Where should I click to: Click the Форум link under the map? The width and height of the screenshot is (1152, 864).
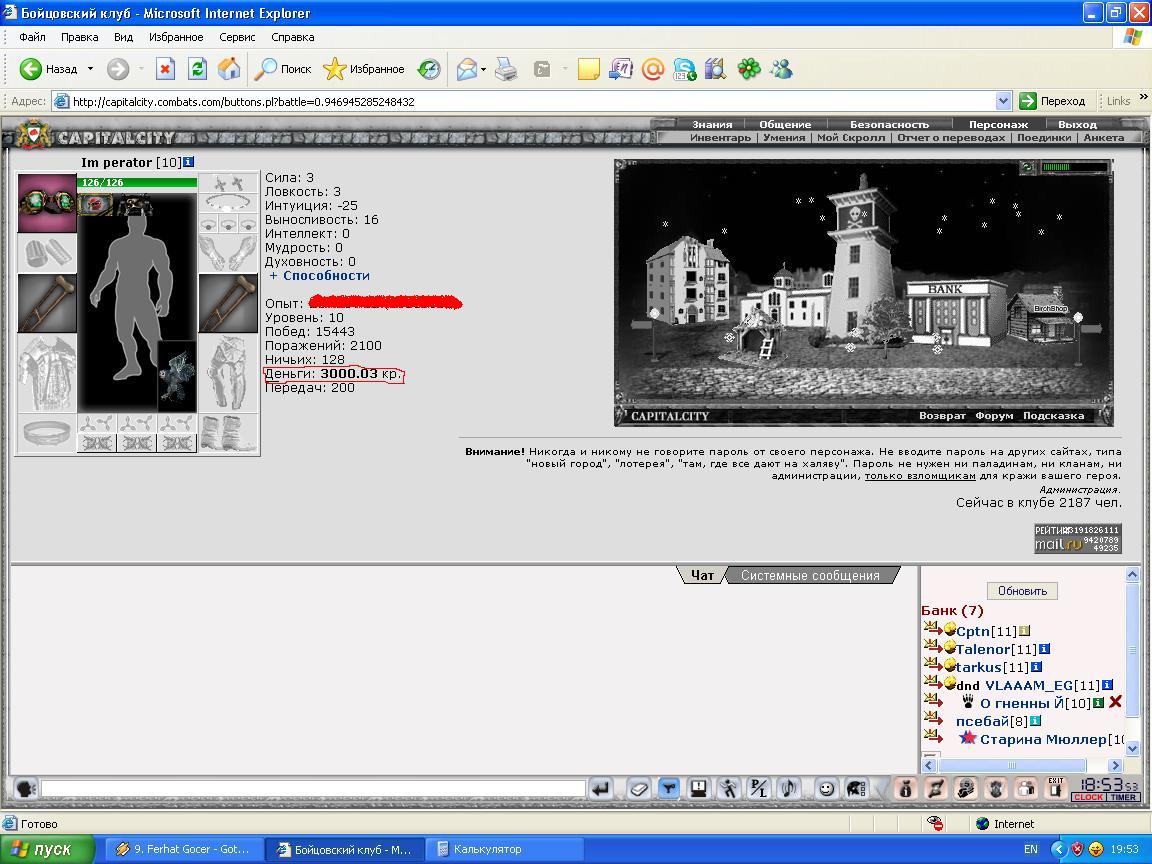(994, 416)
